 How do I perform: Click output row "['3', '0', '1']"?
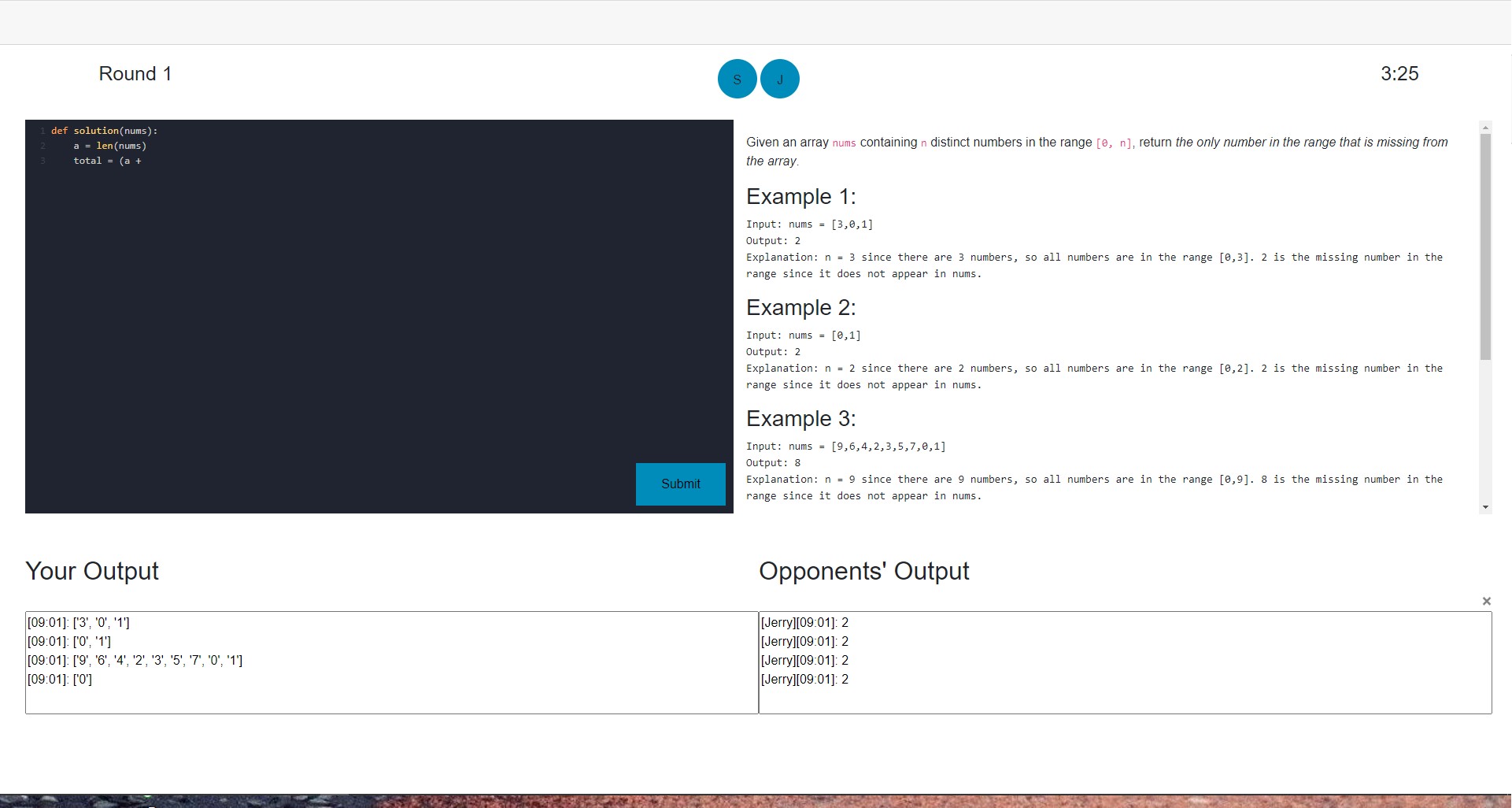(78, 622)
